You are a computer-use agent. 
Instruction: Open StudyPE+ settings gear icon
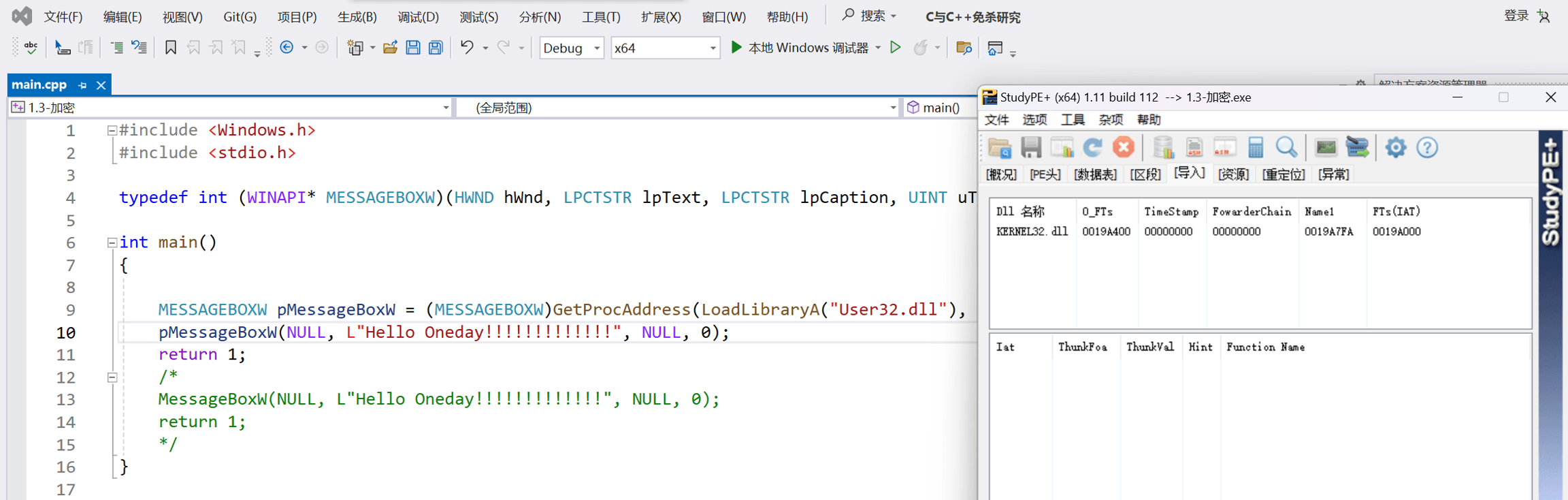[x=1395, y=148]
